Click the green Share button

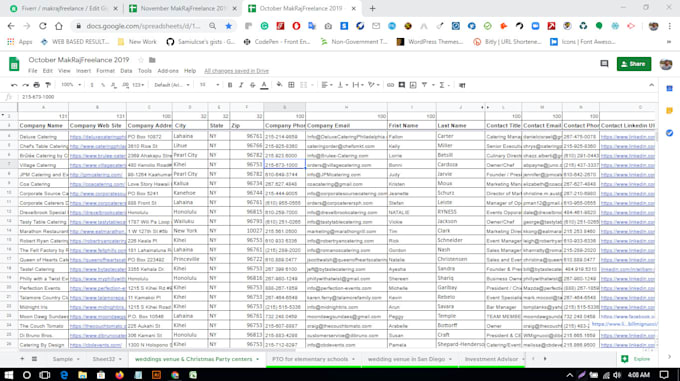click(634, 64)
